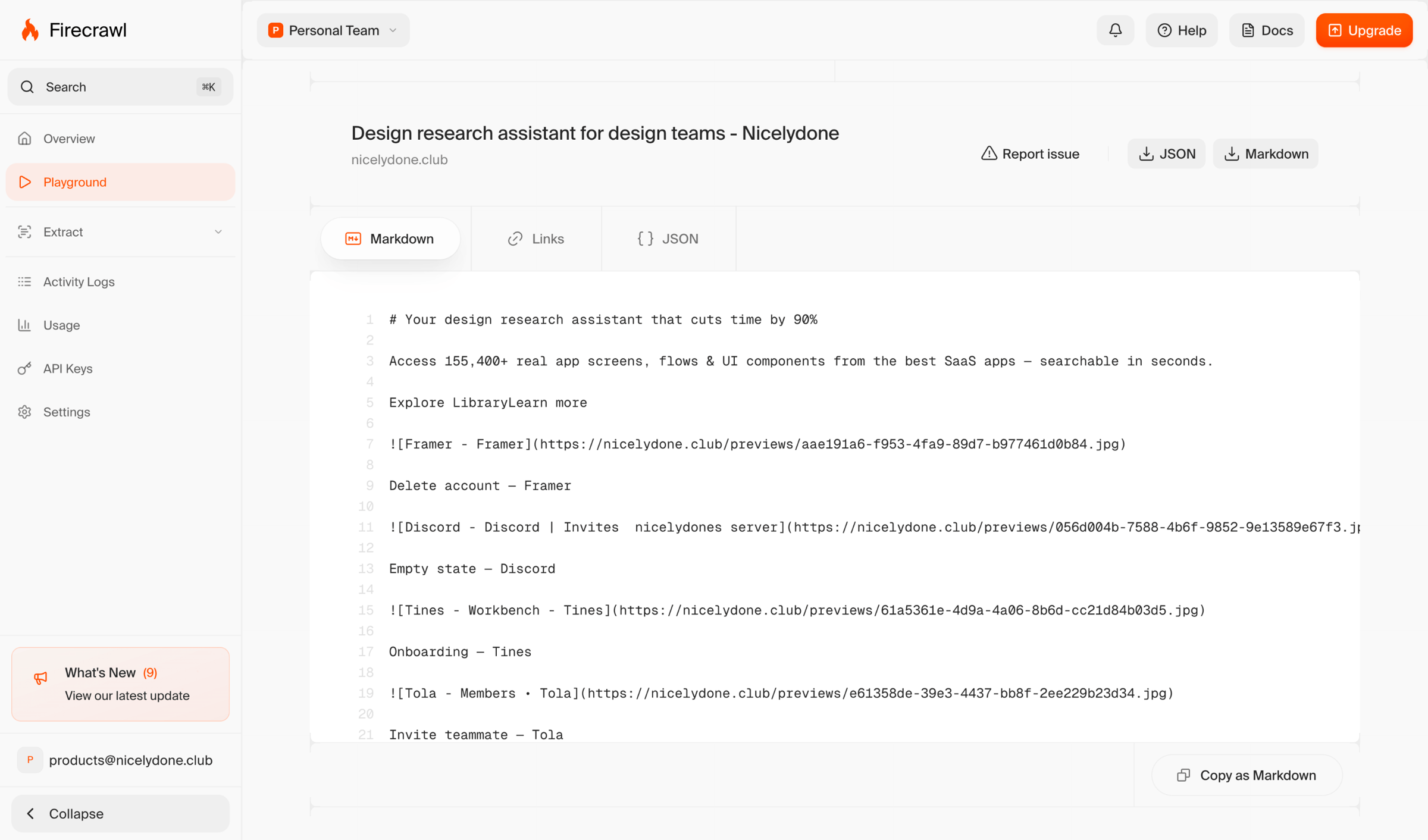Click the JSON download arrow icon

pos(1146,154)
